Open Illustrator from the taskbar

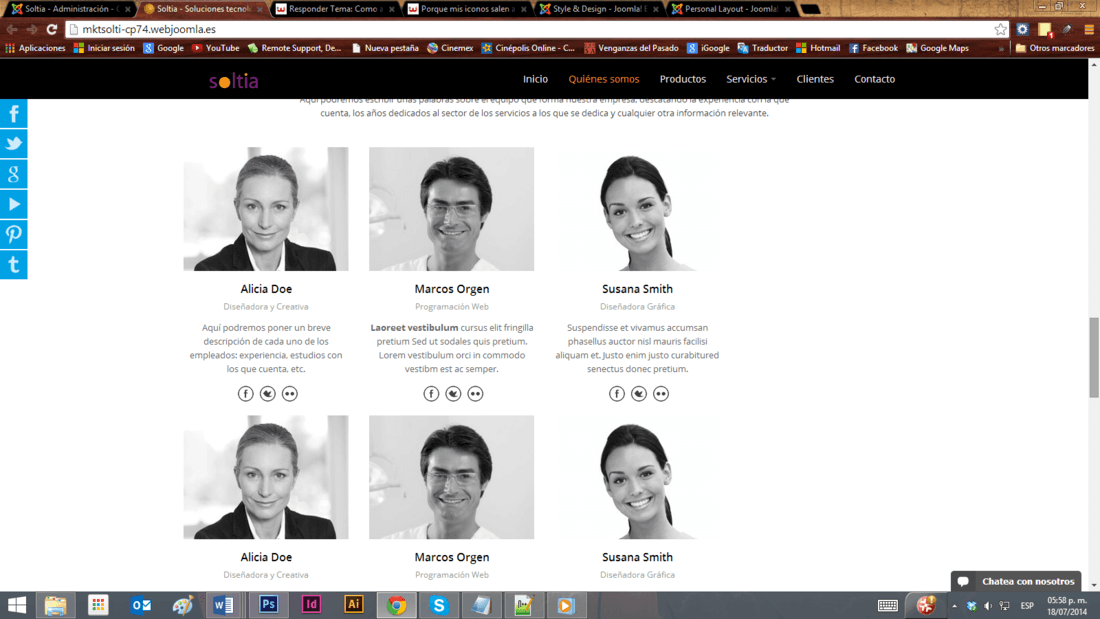[354, 604]
